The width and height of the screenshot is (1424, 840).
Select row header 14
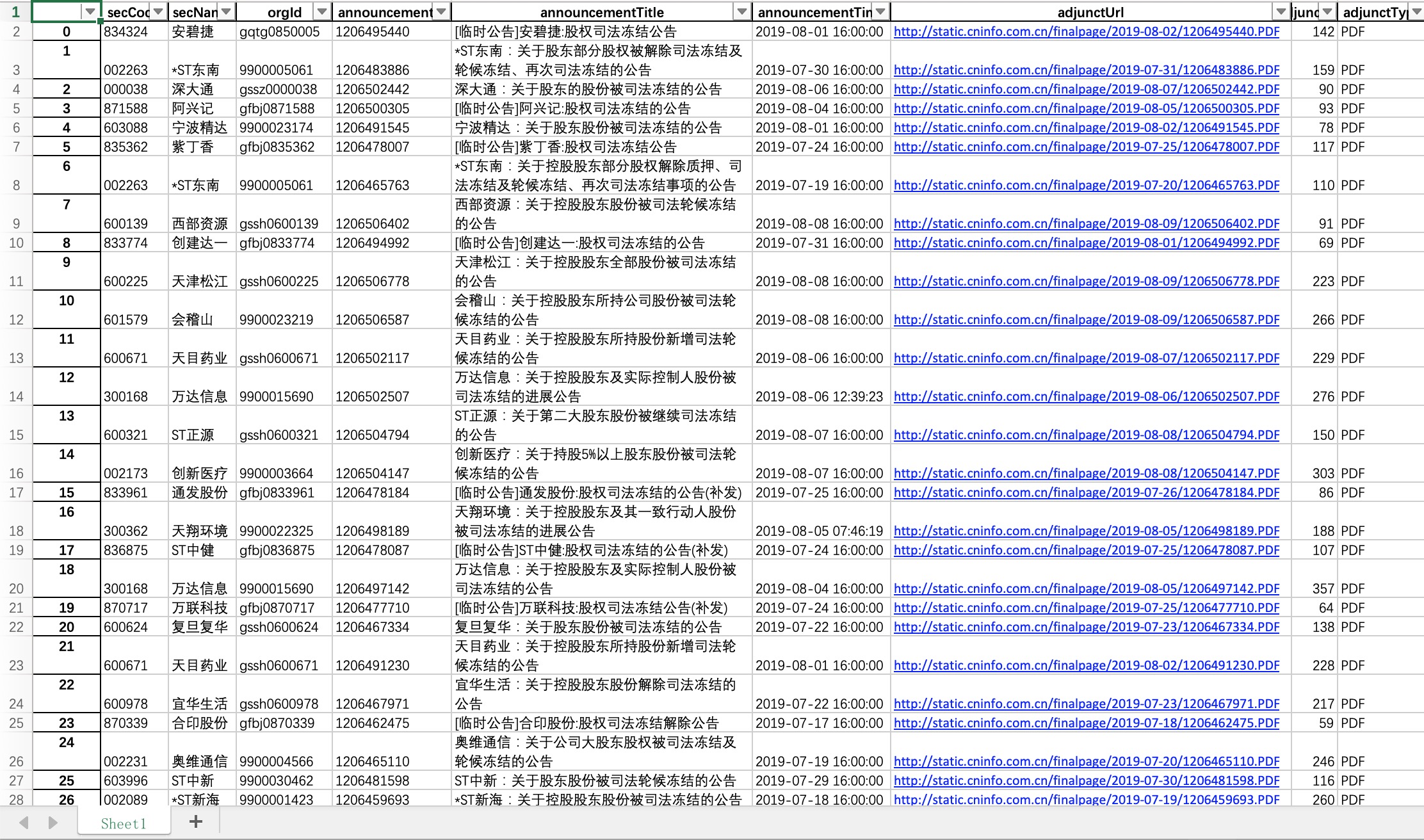16,397
